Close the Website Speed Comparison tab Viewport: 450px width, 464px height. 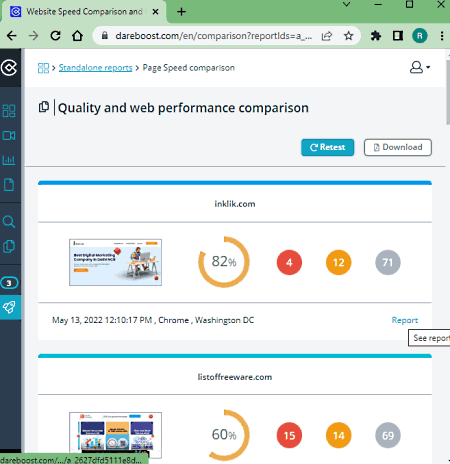pos(155,12)
